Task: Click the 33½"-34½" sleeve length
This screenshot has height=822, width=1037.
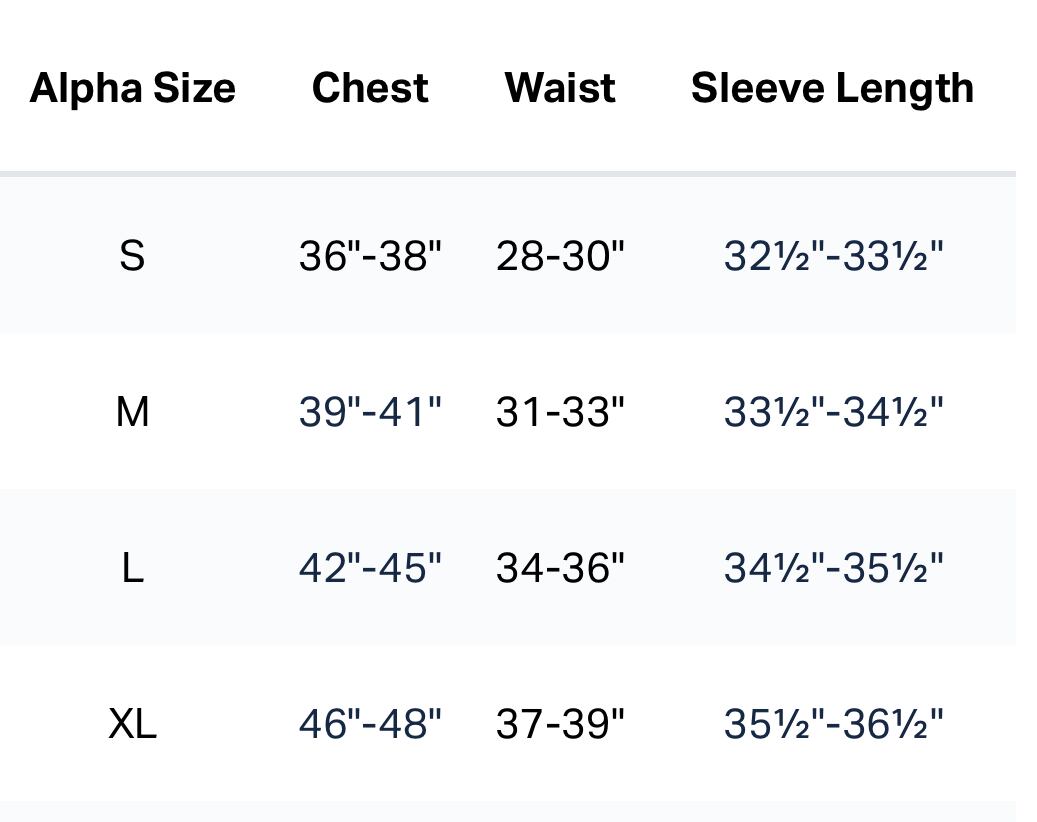Action: pos(833,412)
